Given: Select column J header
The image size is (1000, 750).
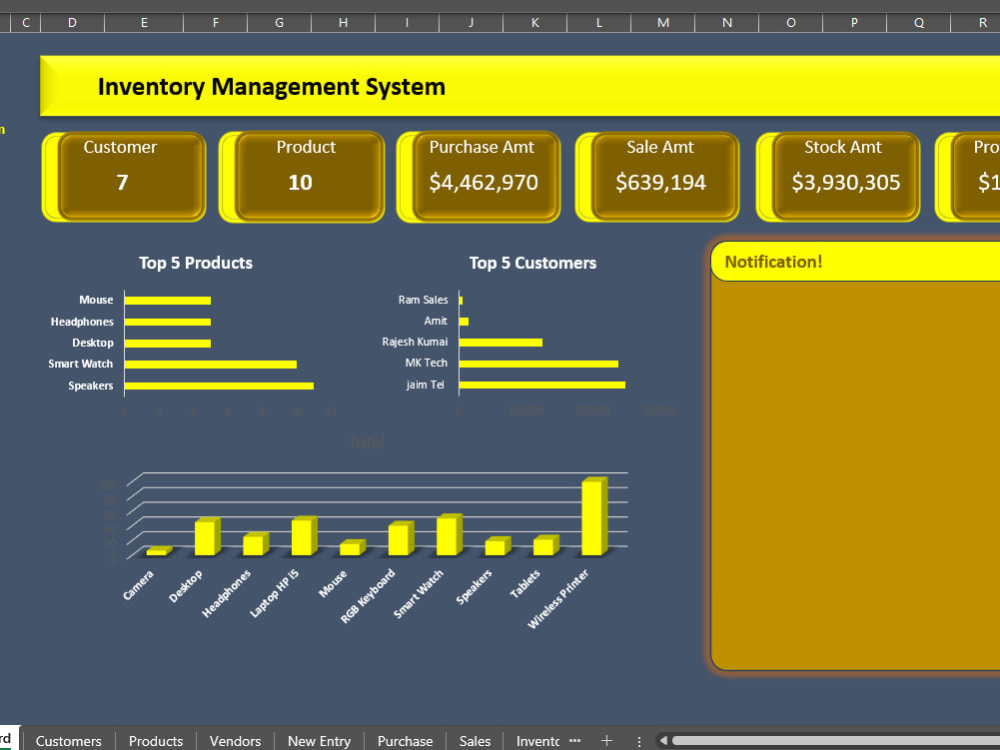Looking at the screenshot, I should click(471, 22).
